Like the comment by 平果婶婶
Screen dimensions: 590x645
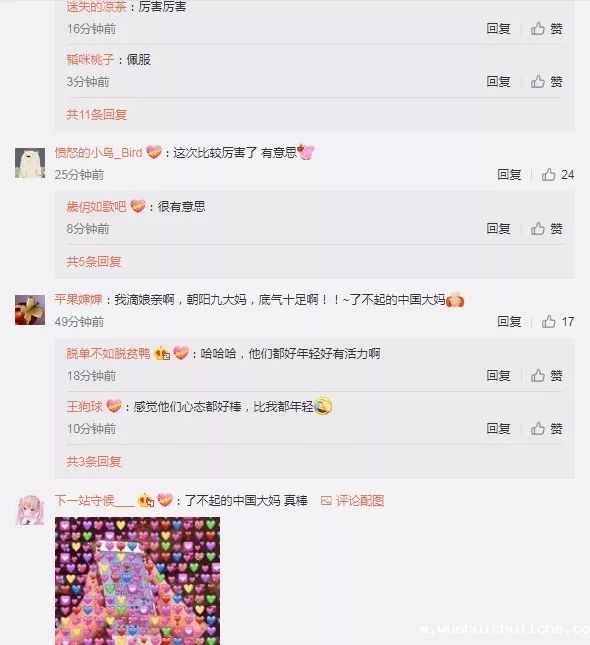coord(557,322)
